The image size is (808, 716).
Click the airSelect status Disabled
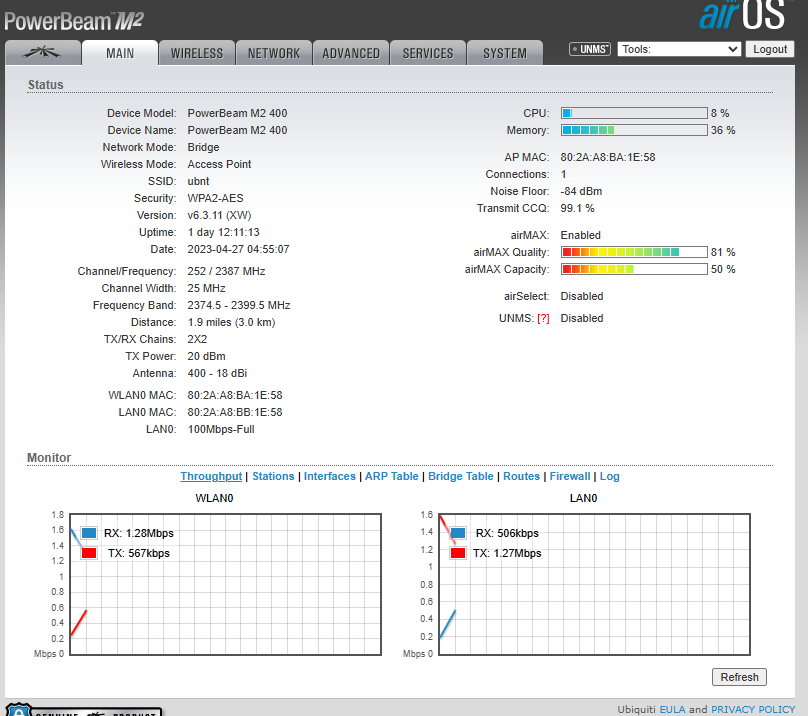(582, 296)
